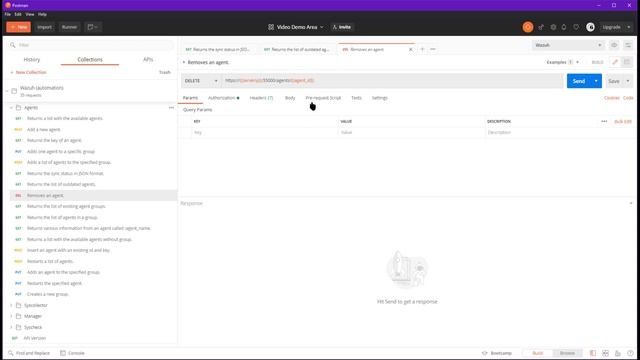Switch to Build mode toggle
Screen dimensions: 640x360
coord(538,353)
